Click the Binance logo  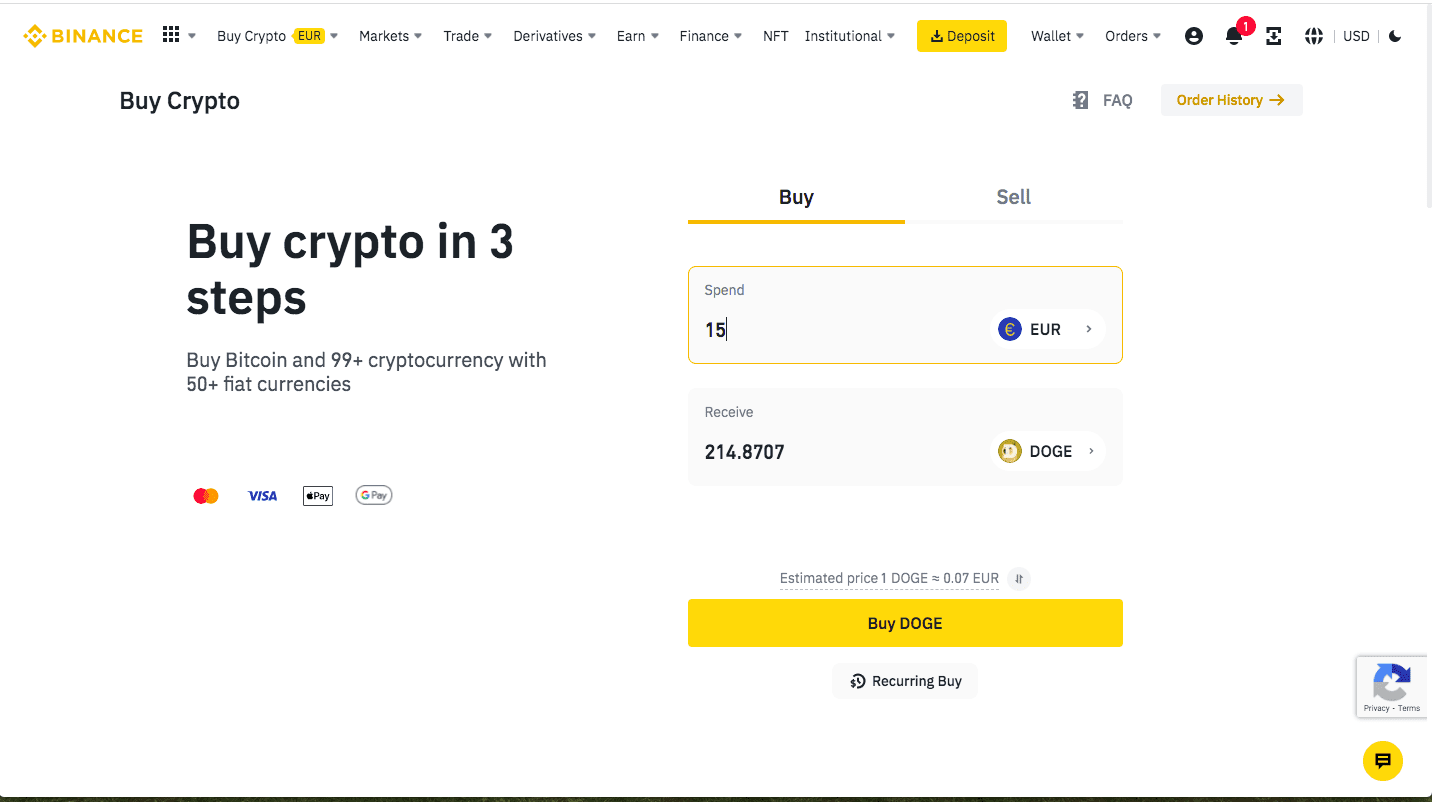tap(83, 35)
